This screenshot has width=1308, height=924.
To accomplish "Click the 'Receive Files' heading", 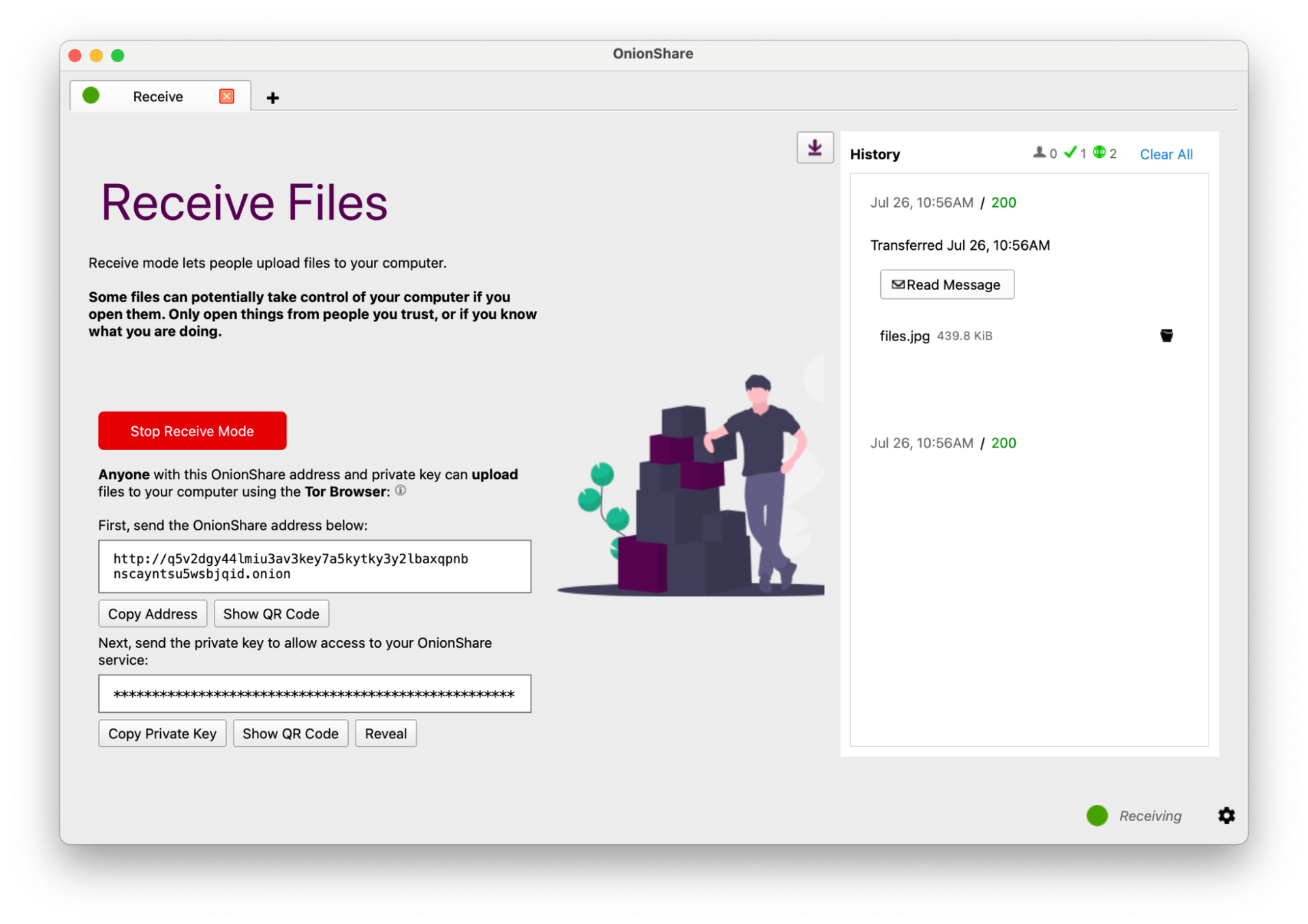I will (x=245, y=203).
